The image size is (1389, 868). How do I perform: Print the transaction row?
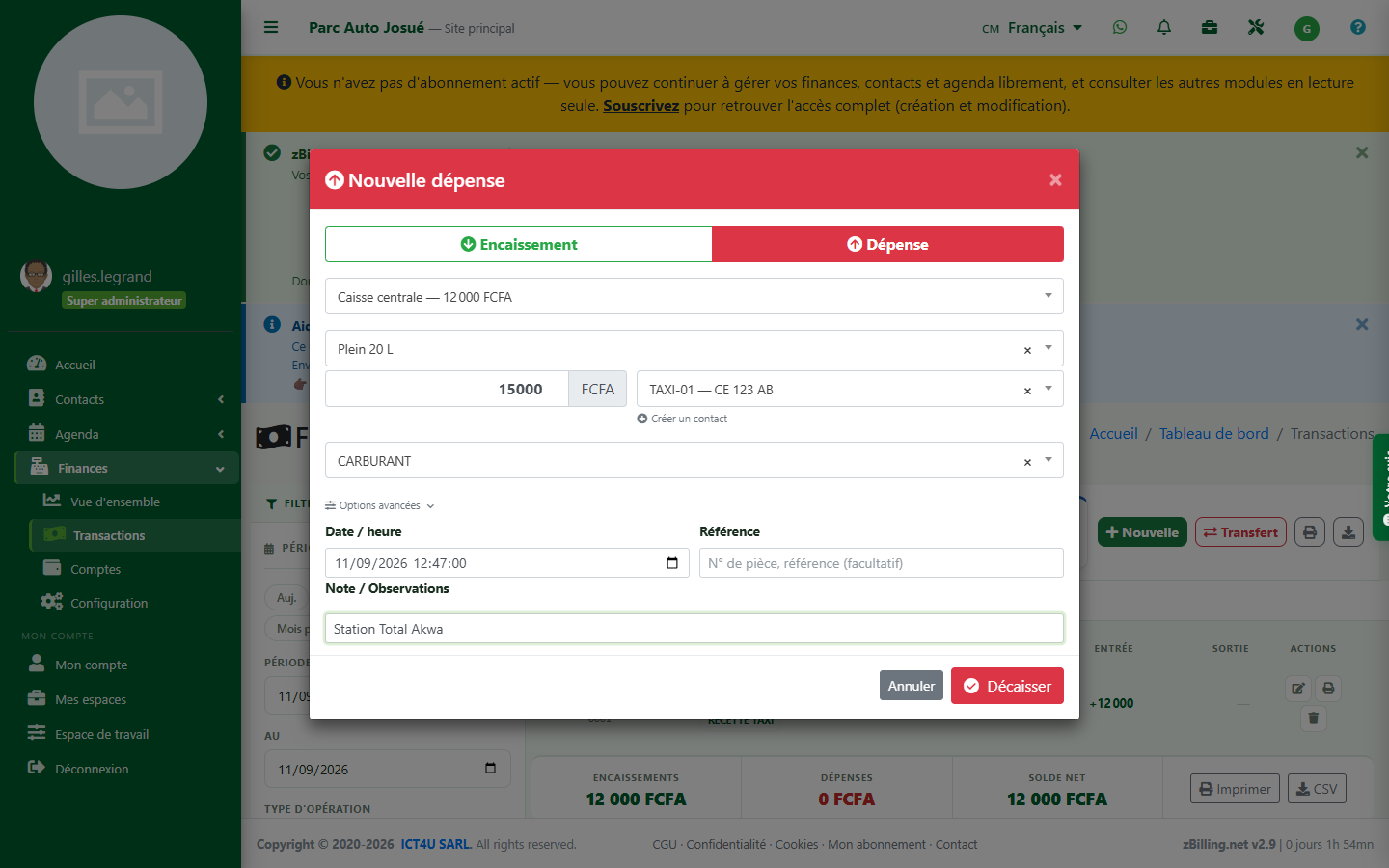tap(1328, 689)
